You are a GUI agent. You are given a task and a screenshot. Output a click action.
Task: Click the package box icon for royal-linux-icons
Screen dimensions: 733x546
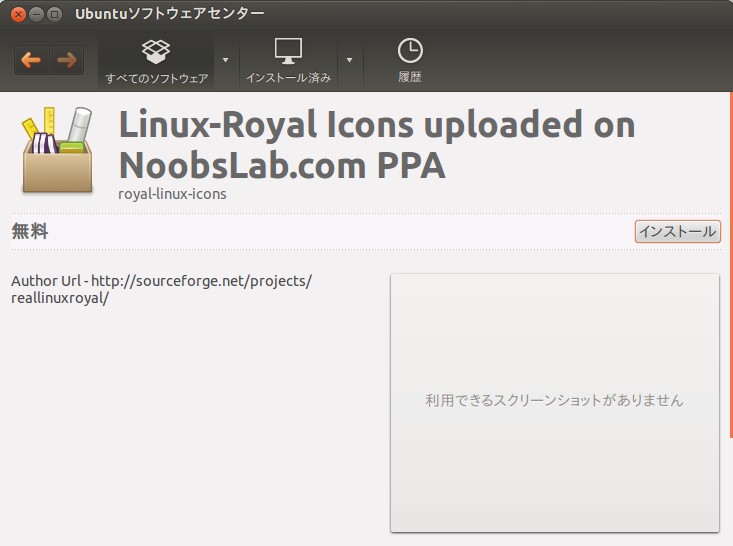click(x=57, y=150)
